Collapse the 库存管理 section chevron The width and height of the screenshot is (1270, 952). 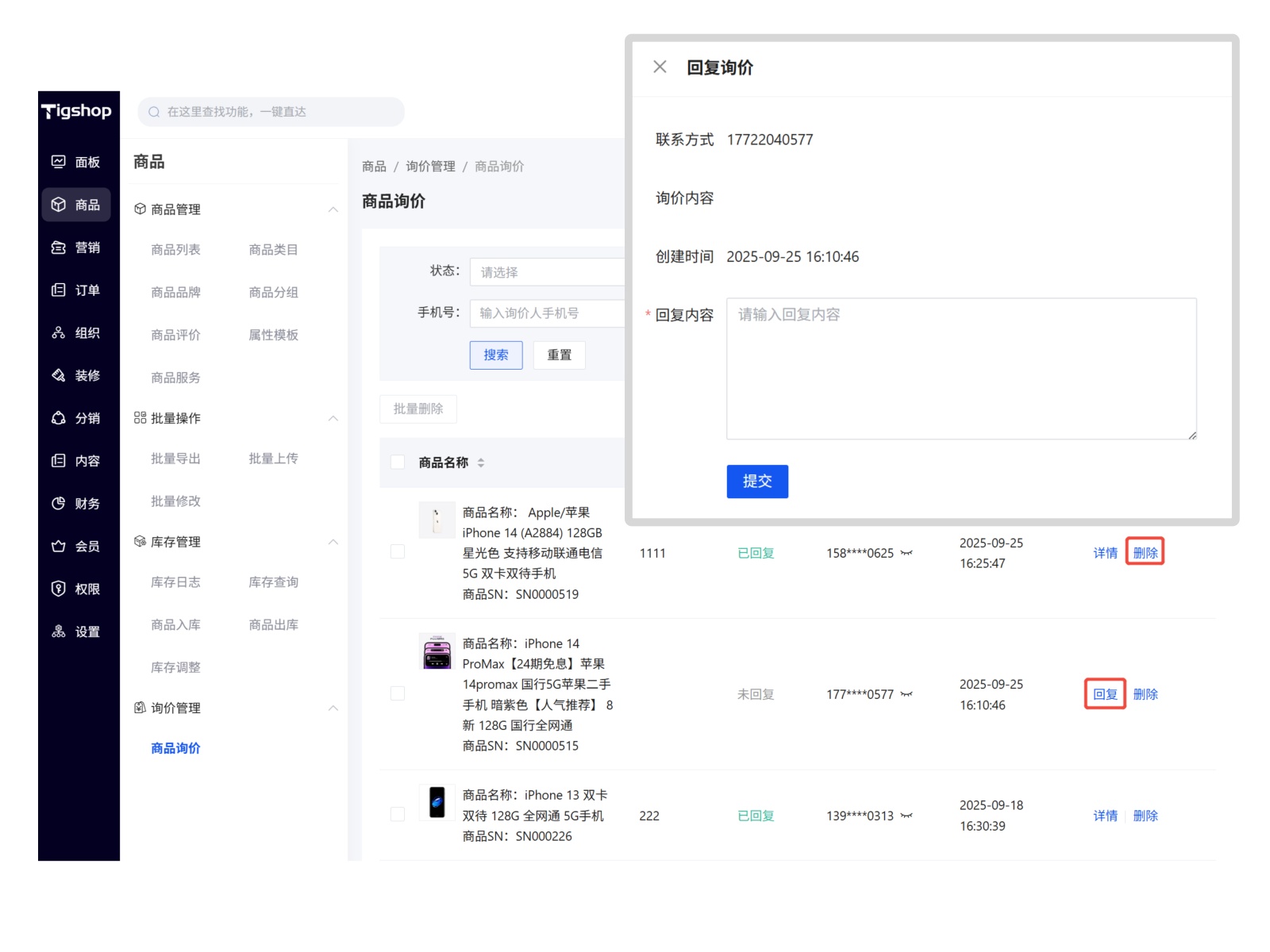[x=333, y=542]
